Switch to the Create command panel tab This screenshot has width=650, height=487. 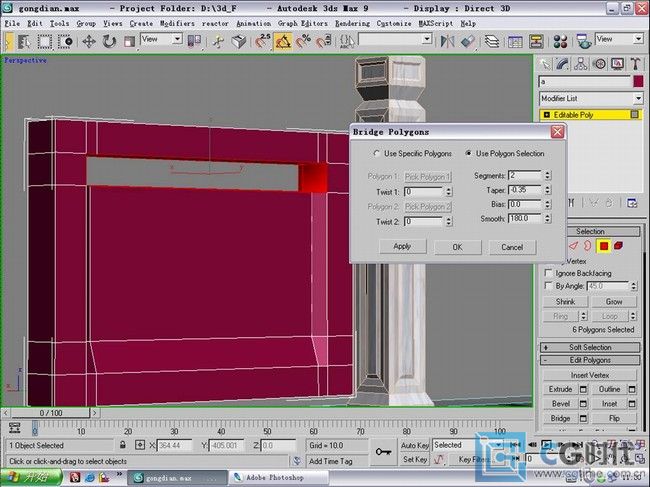[x=544, y=64]
